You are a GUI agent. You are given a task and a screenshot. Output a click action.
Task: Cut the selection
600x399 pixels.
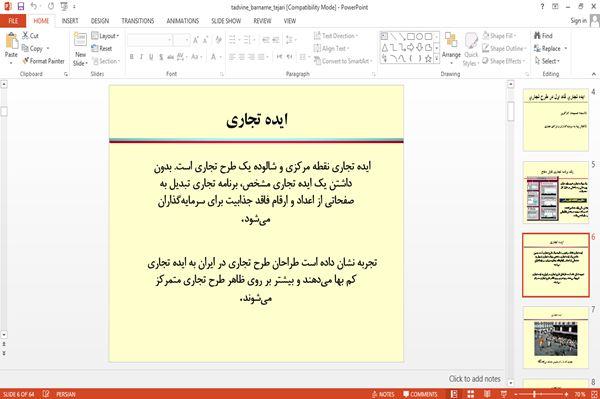(x=31, y=36)
